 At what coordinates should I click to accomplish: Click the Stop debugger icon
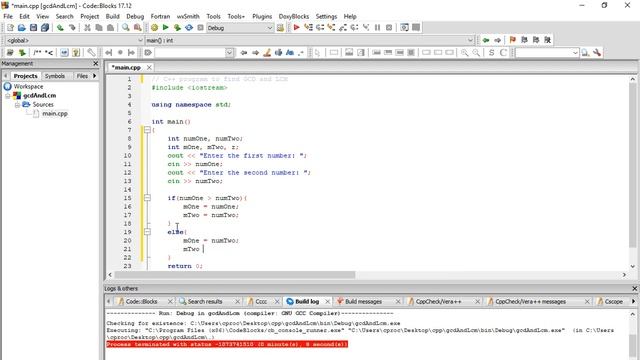pos(389,28)
